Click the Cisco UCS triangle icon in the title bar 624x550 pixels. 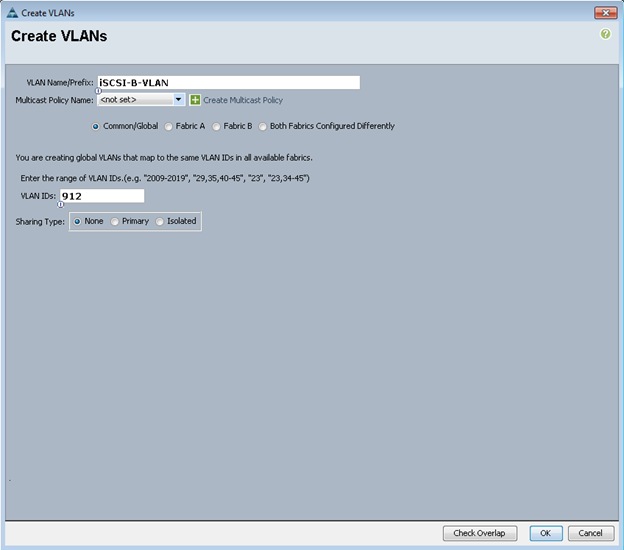tap(12, 13)
